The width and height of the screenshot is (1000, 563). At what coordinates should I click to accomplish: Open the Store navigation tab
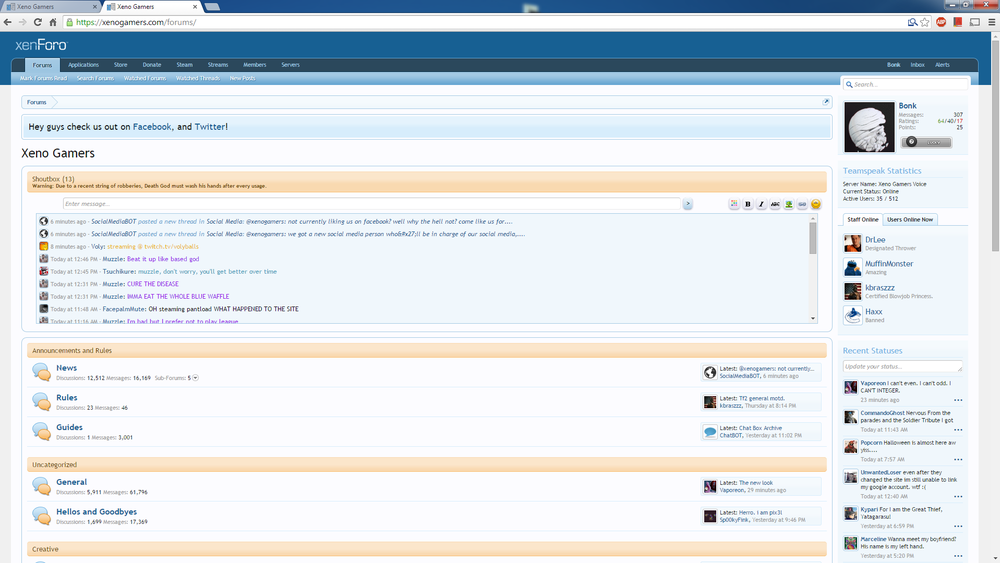(x=121, y=65)
